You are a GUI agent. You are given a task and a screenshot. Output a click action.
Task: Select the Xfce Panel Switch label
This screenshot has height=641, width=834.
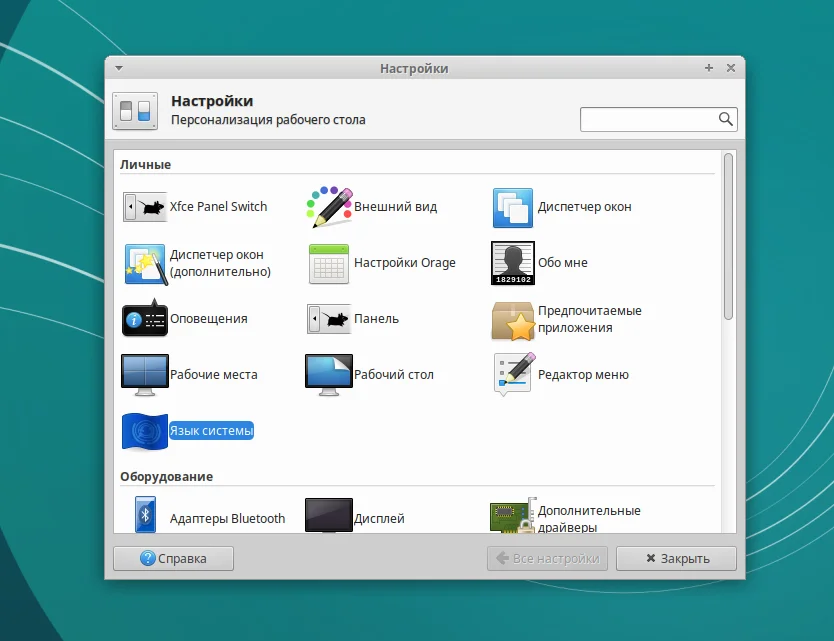(219, 207)
